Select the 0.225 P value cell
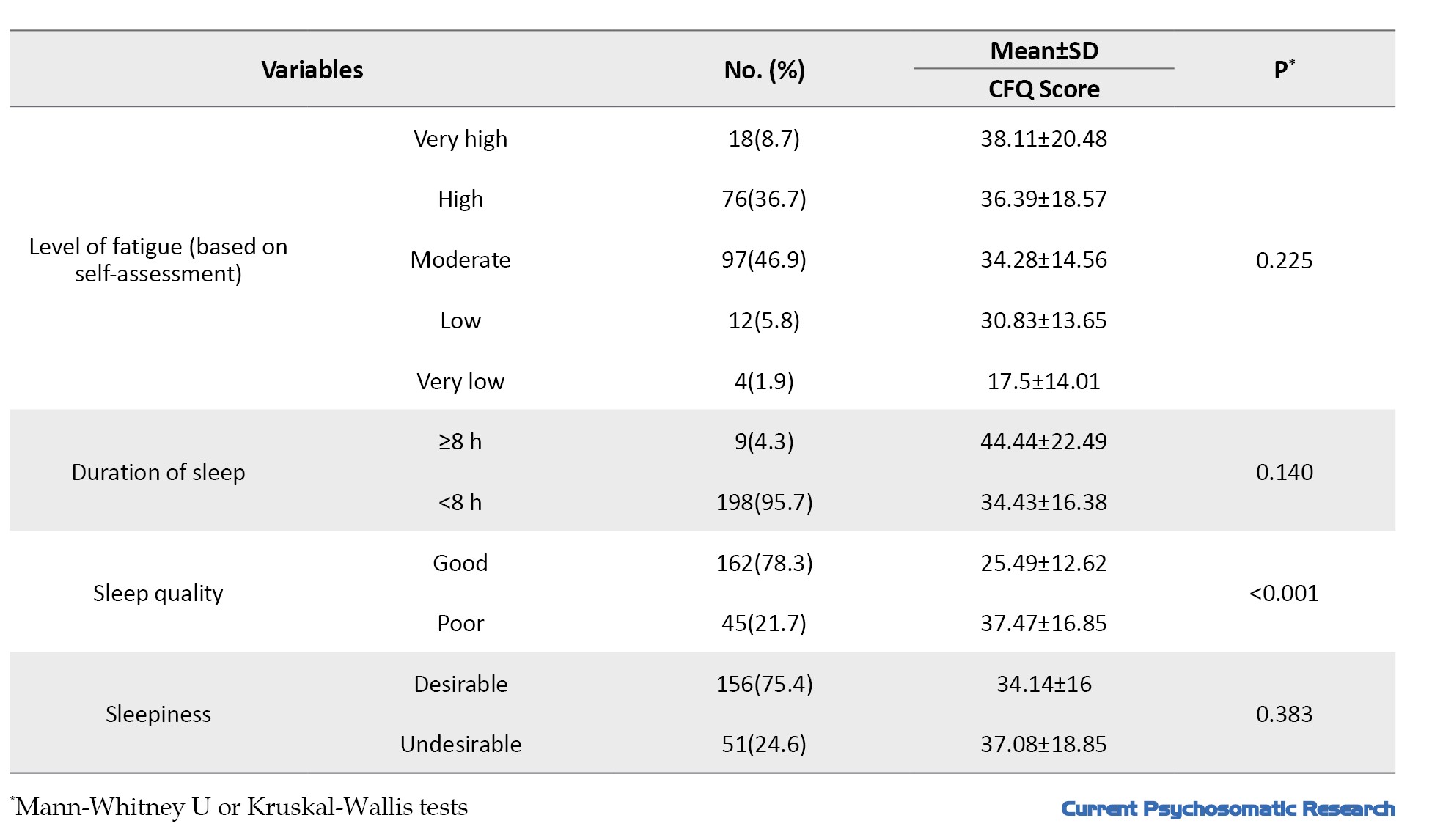 coord(1284,260)
